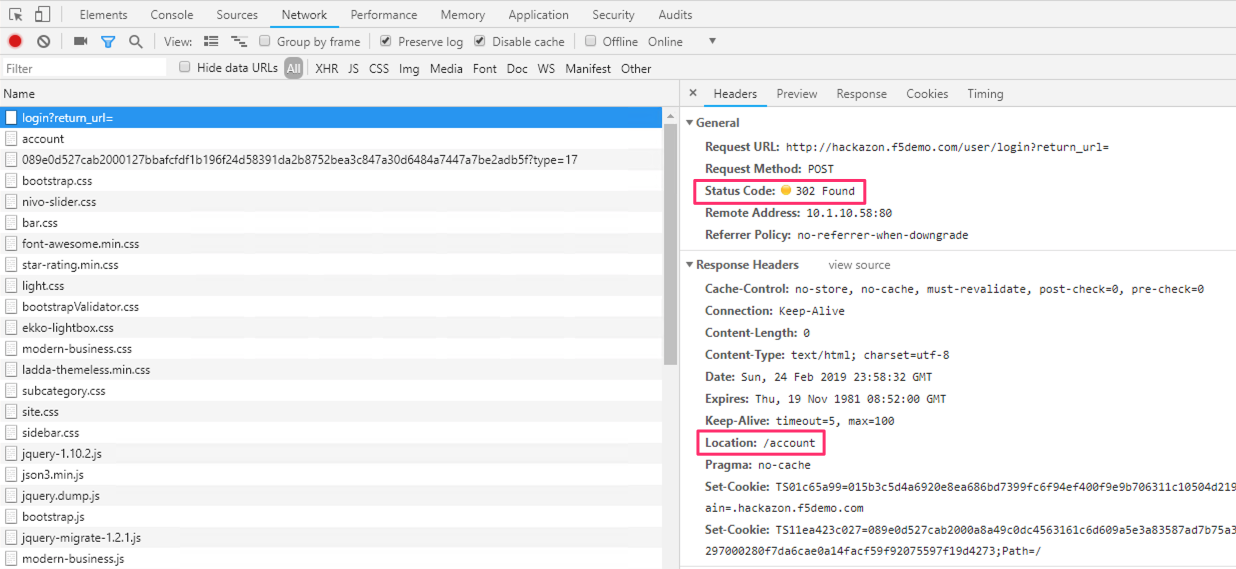
Task: Clear the network log icon
Action: tap(44, 41)
